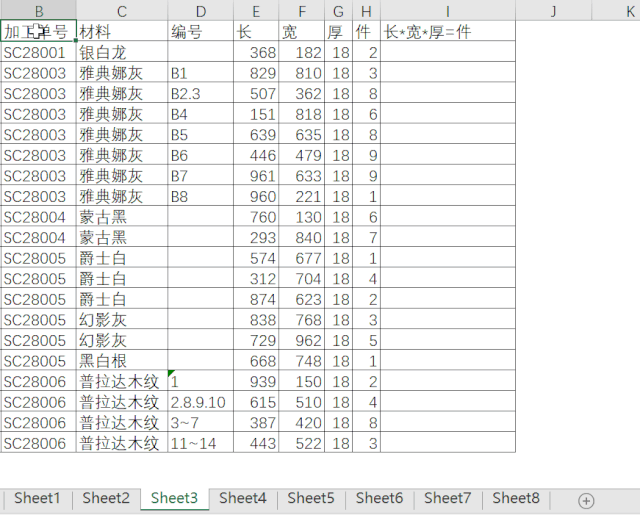This screenshot has height=515, width=640.
Task: Select code cell B6
Action: [x=200, y=155]
